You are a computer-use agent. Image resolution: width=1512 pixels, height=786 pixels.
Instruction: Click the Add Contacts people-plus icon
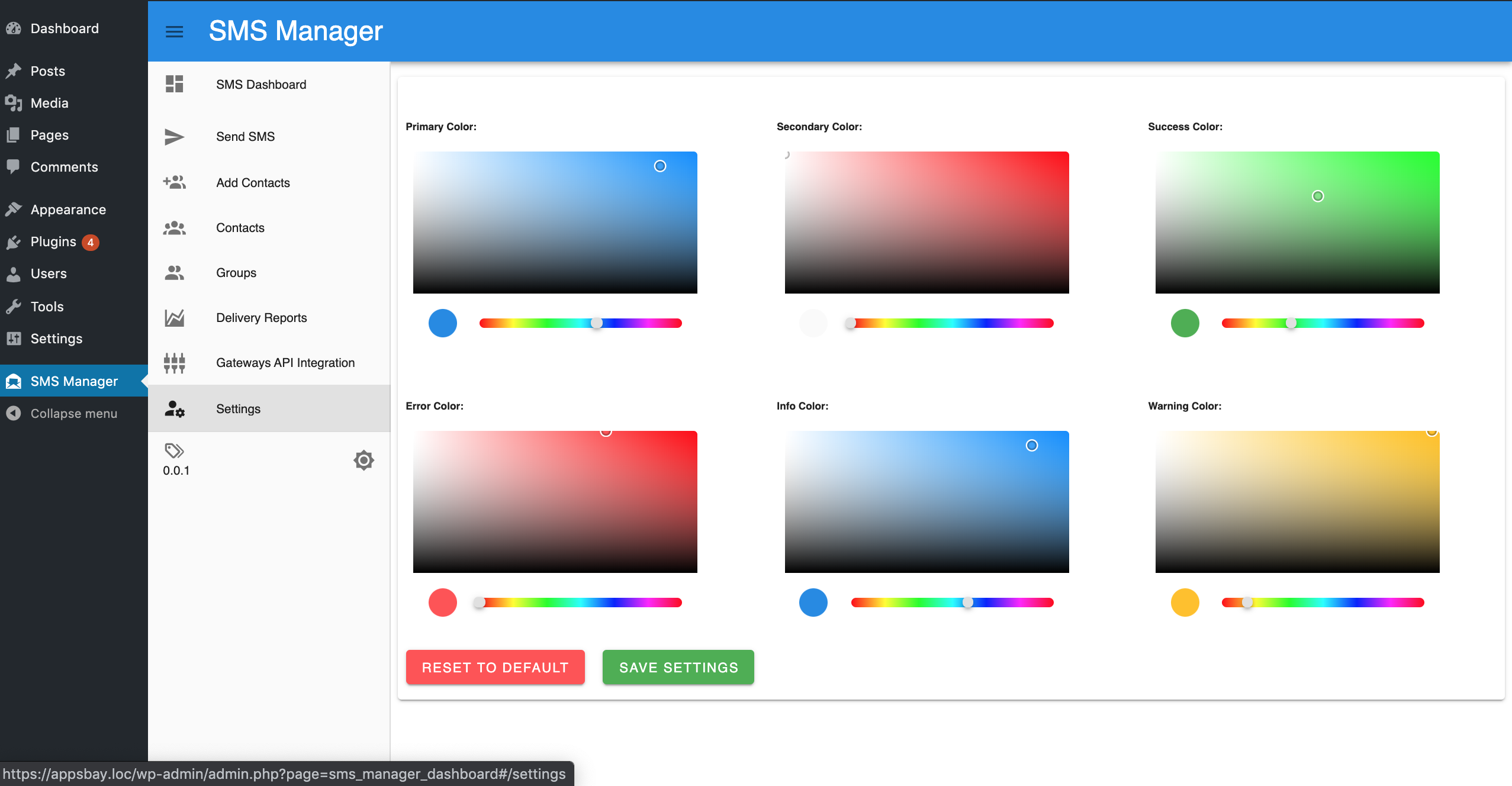tap(174, 182)
